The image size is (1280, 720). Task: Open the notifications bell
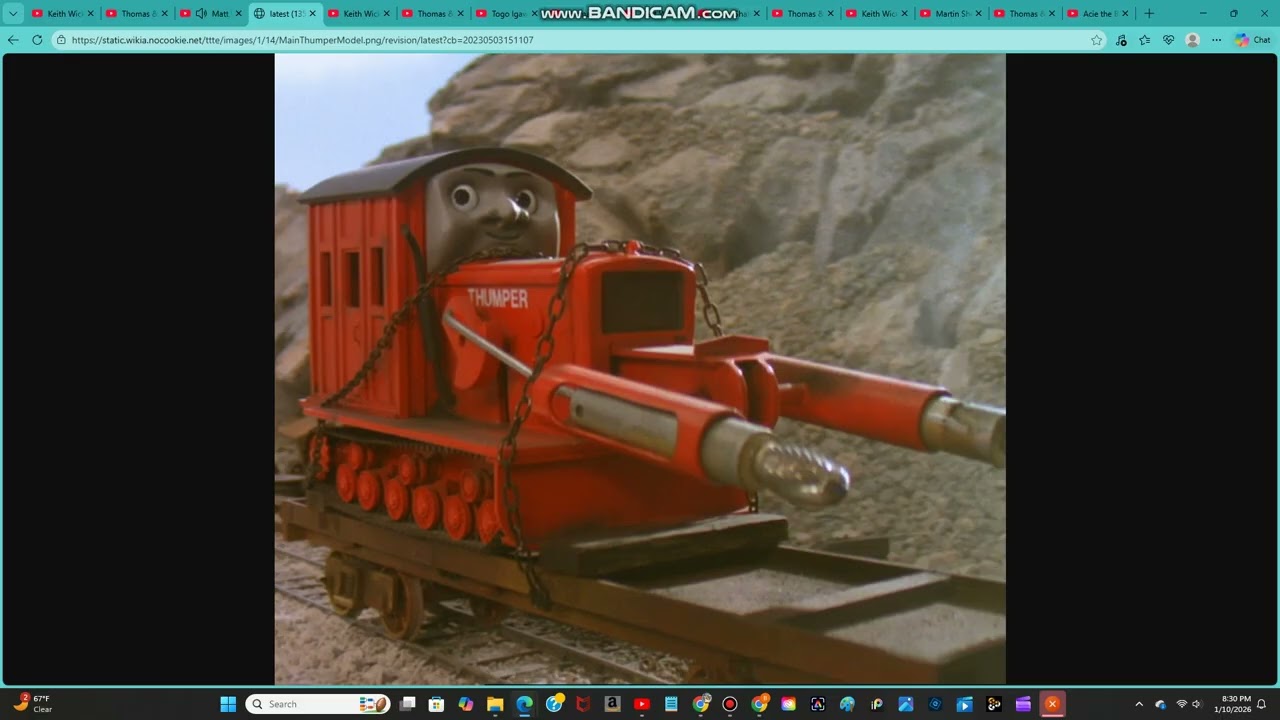click(x=1262, y=704)
